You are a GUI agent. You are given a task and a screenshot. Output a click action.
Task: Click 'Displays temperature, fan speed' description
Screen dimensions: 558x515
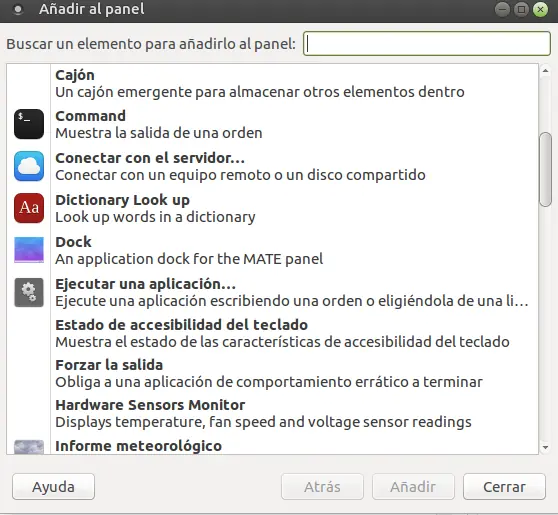point(263,422)
